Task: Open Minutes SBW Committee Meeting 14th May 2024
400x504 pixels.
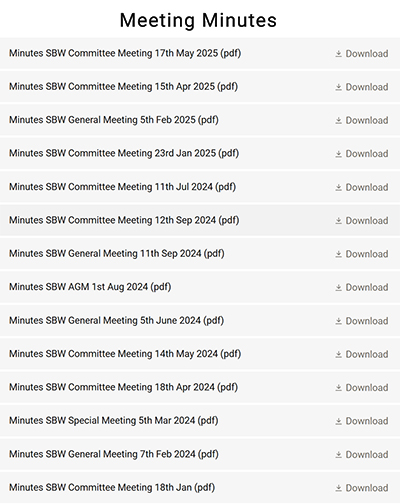Action: 125,354
